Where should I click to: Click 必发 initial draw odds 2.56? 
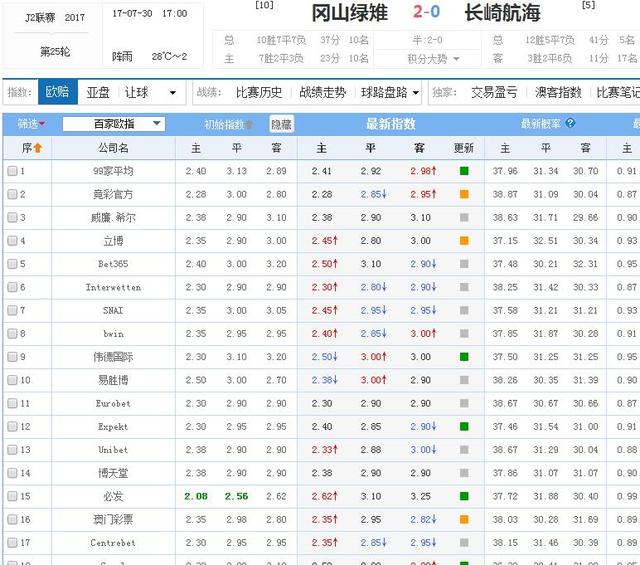(236, 496)
